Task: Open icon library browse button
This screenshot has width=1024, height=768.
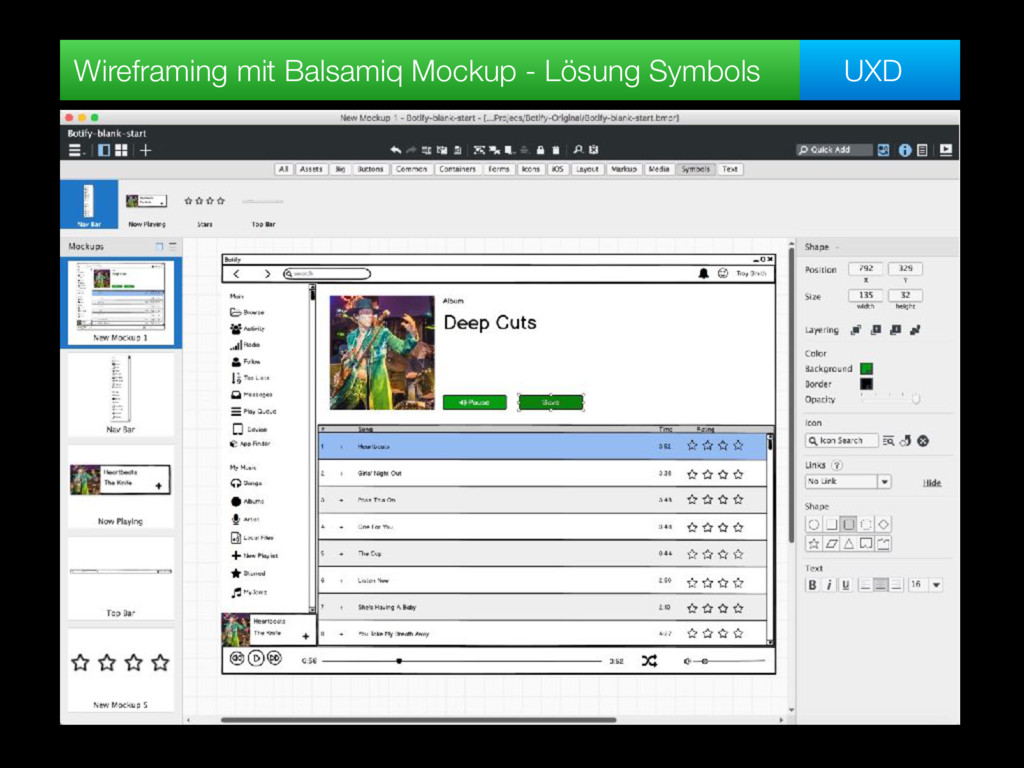Action: (888, 441)
